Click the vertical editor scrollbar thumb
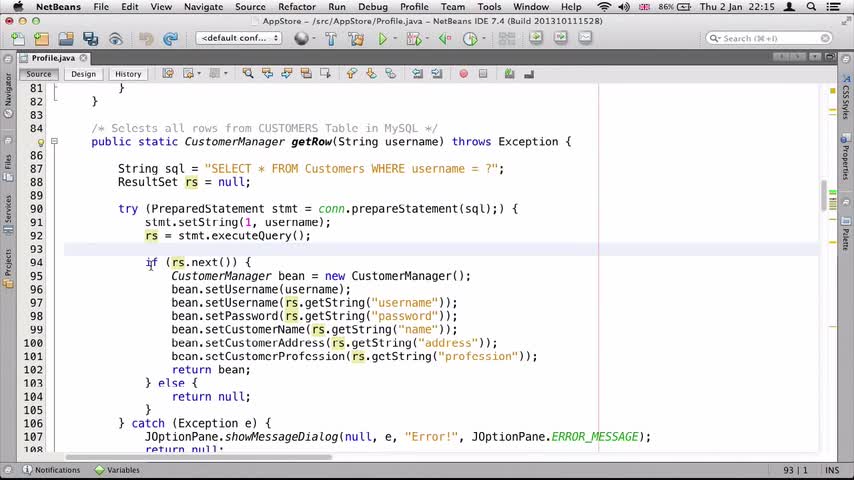The height and width of the screenshot is (480, 854). (824, 195)
